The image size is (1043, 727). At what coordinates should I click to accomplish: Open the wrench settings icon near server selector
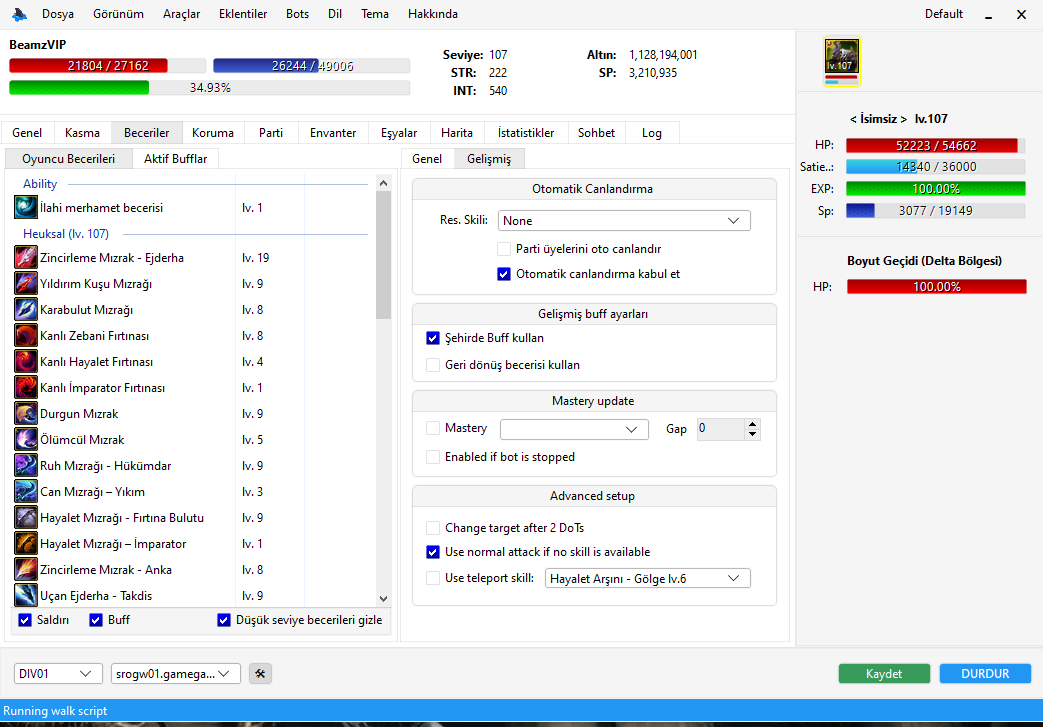point(259,673)
